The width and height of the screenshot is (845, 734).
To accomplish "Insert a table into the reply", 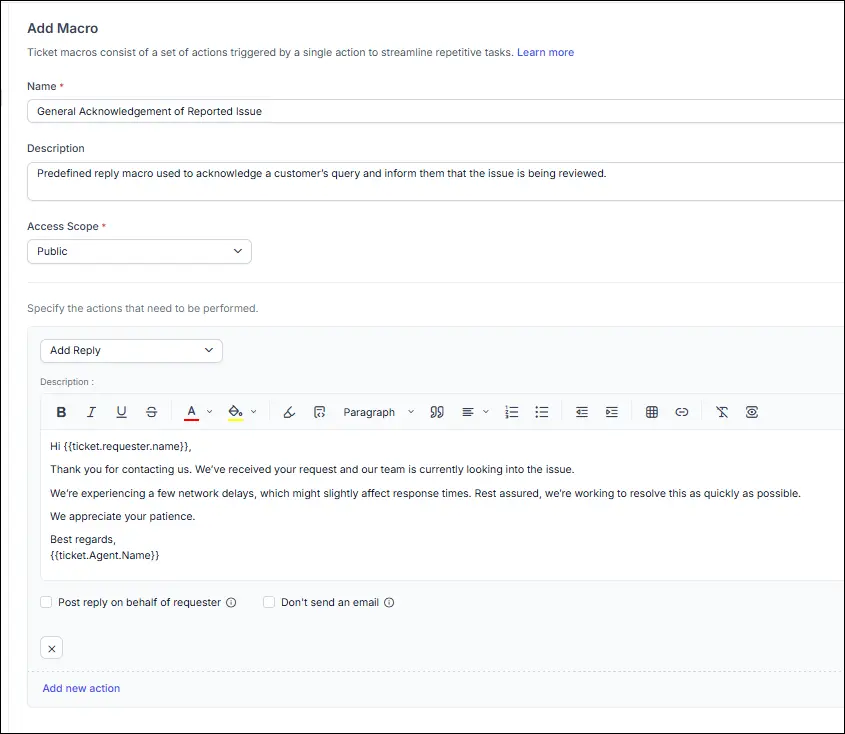I will (x=652, y=412).
